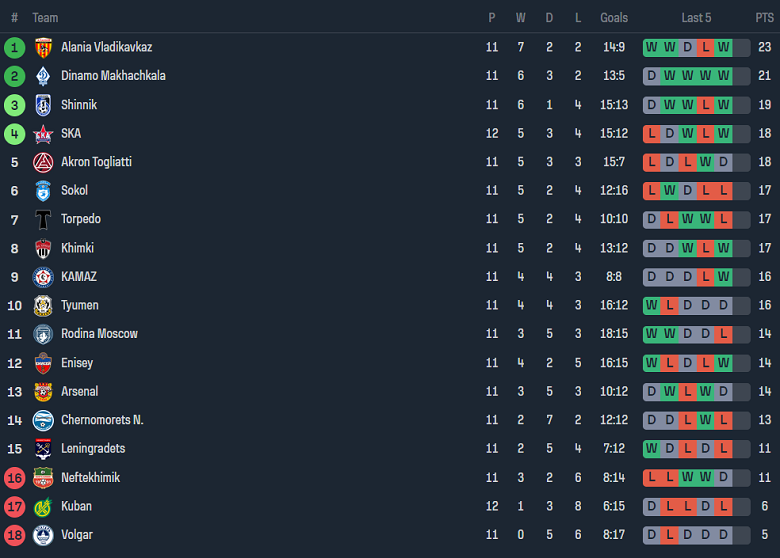Click the Shinnik club crest

[43, 105]
